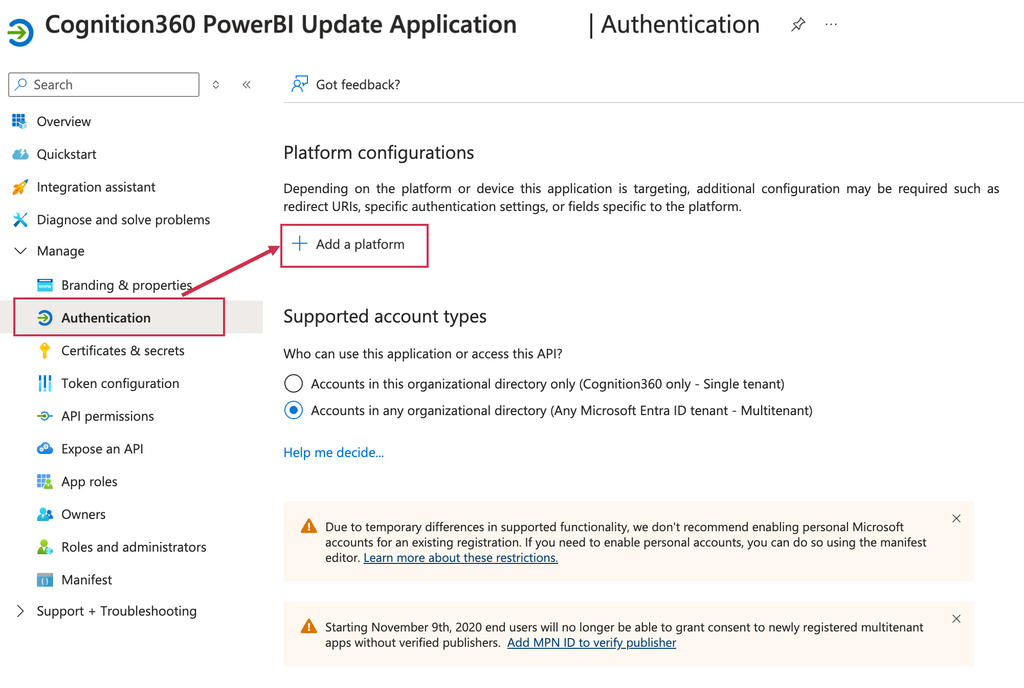Dismiss the personal accounts warning banner
The image size is (1024, 688).
click(x=956, y=518)
